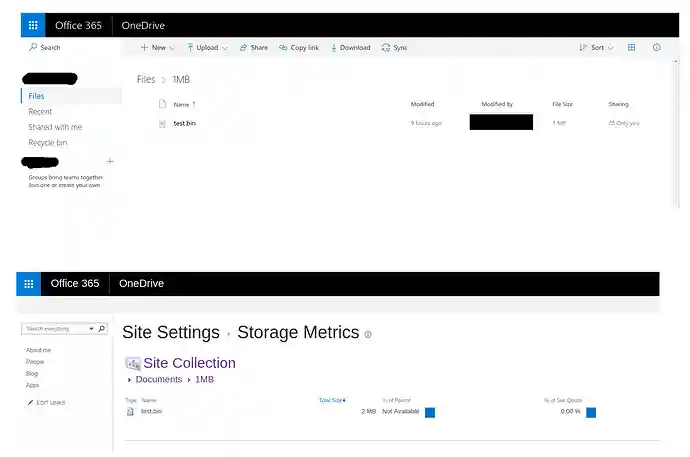Open Blog link
Viewport: 690px width, 457px height.
click(32, 373)
